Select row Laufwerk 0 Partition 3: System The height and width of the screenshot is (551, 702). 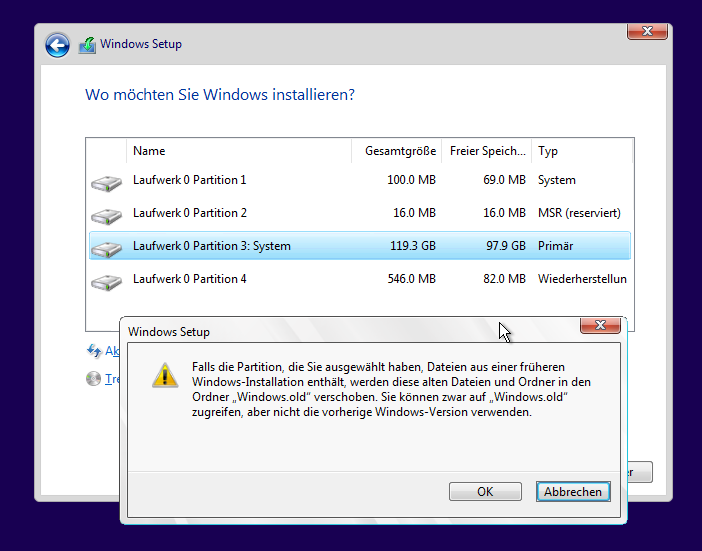coord(360,246)
